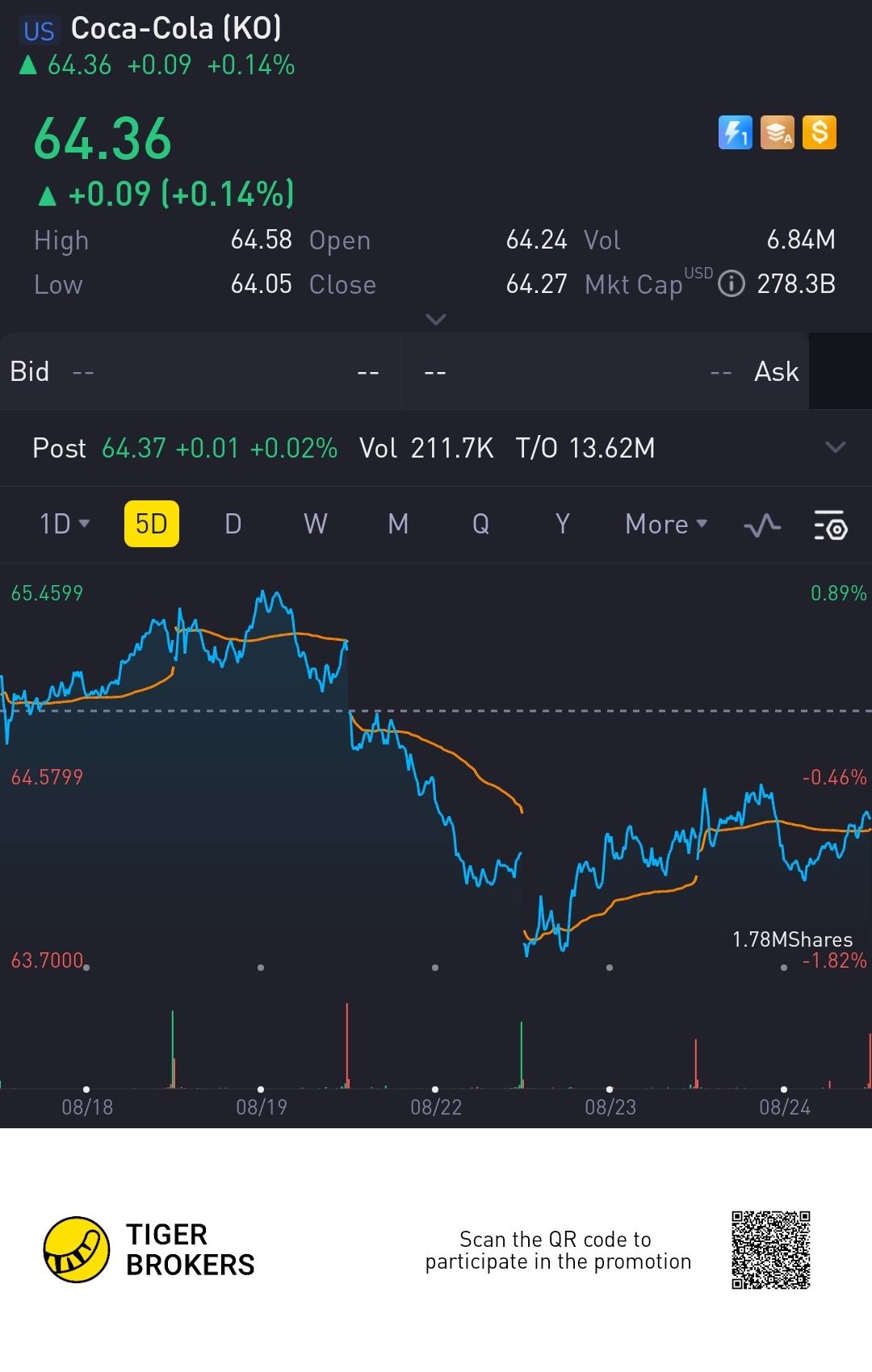
Task: Tap the large 64.36 price
Action: point(103,139)
